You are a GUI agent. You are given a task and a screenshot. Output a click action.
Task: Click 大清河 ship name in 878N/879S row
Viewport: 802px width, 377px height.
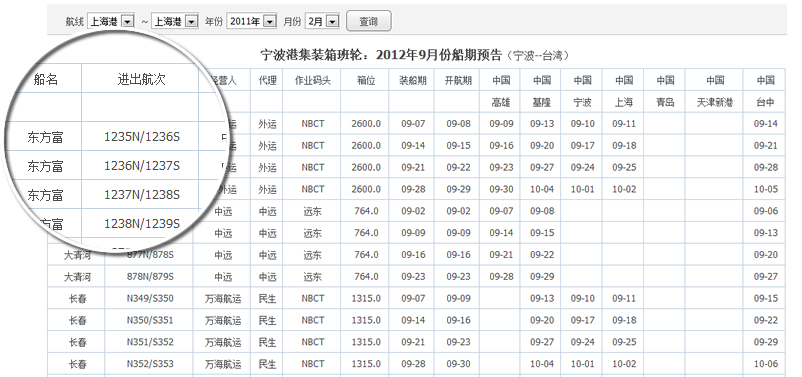pyautogui.click(x=77, y=277)
